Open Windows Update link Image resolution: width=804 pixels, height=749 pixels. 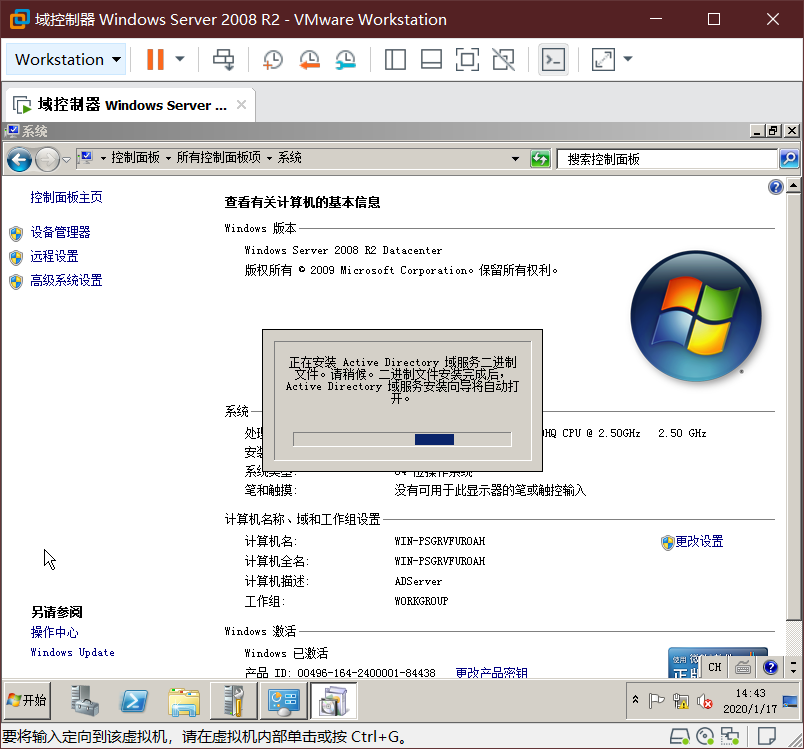tap(72, 653)
